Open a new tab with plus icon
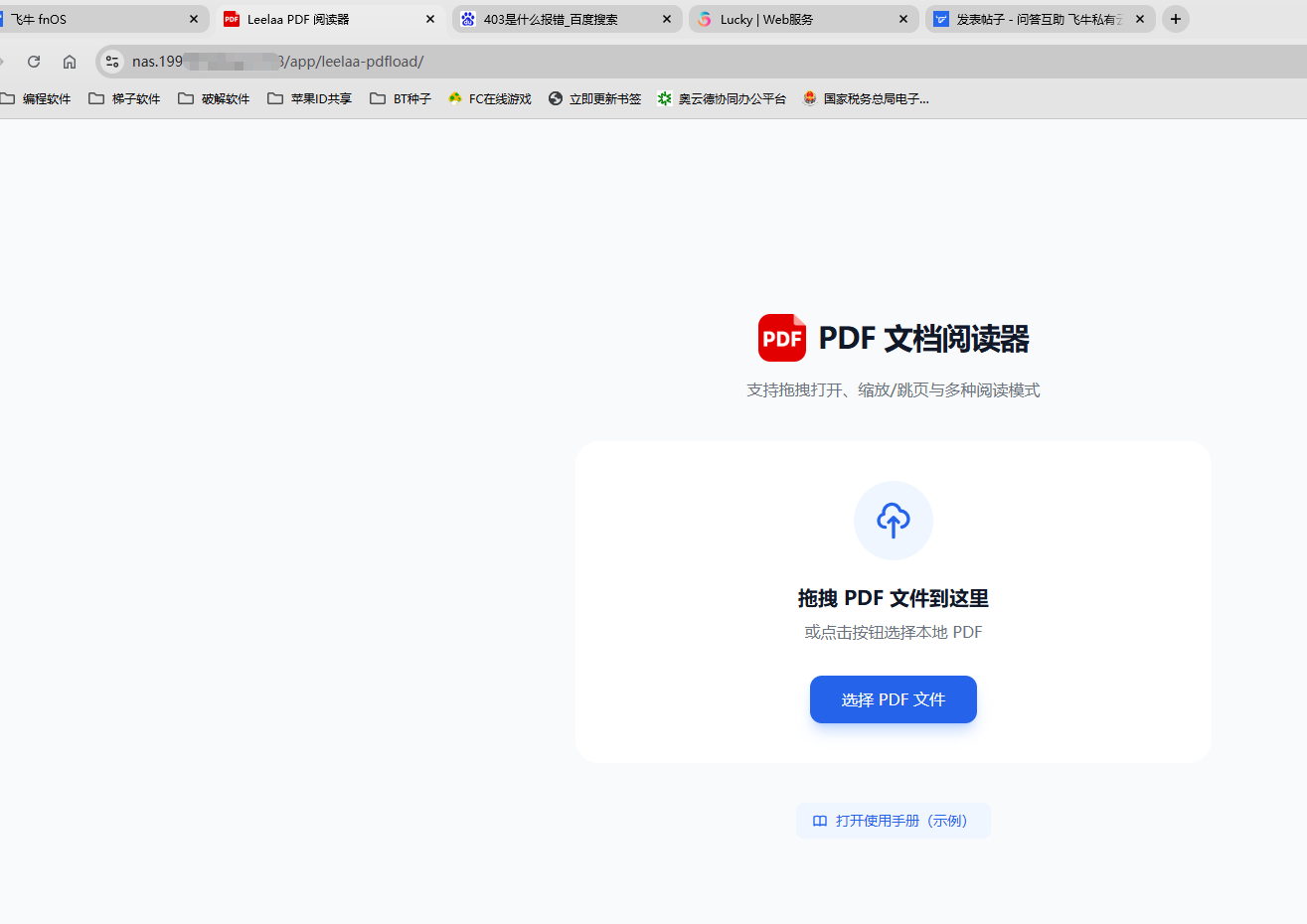This screenshot has width=1307, height=924. coord(1176,19)
